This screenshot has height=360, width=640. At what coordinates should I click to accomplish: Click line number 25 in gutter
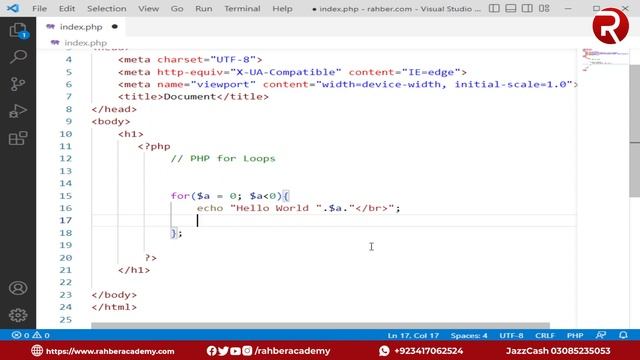(x=65, y=320)
